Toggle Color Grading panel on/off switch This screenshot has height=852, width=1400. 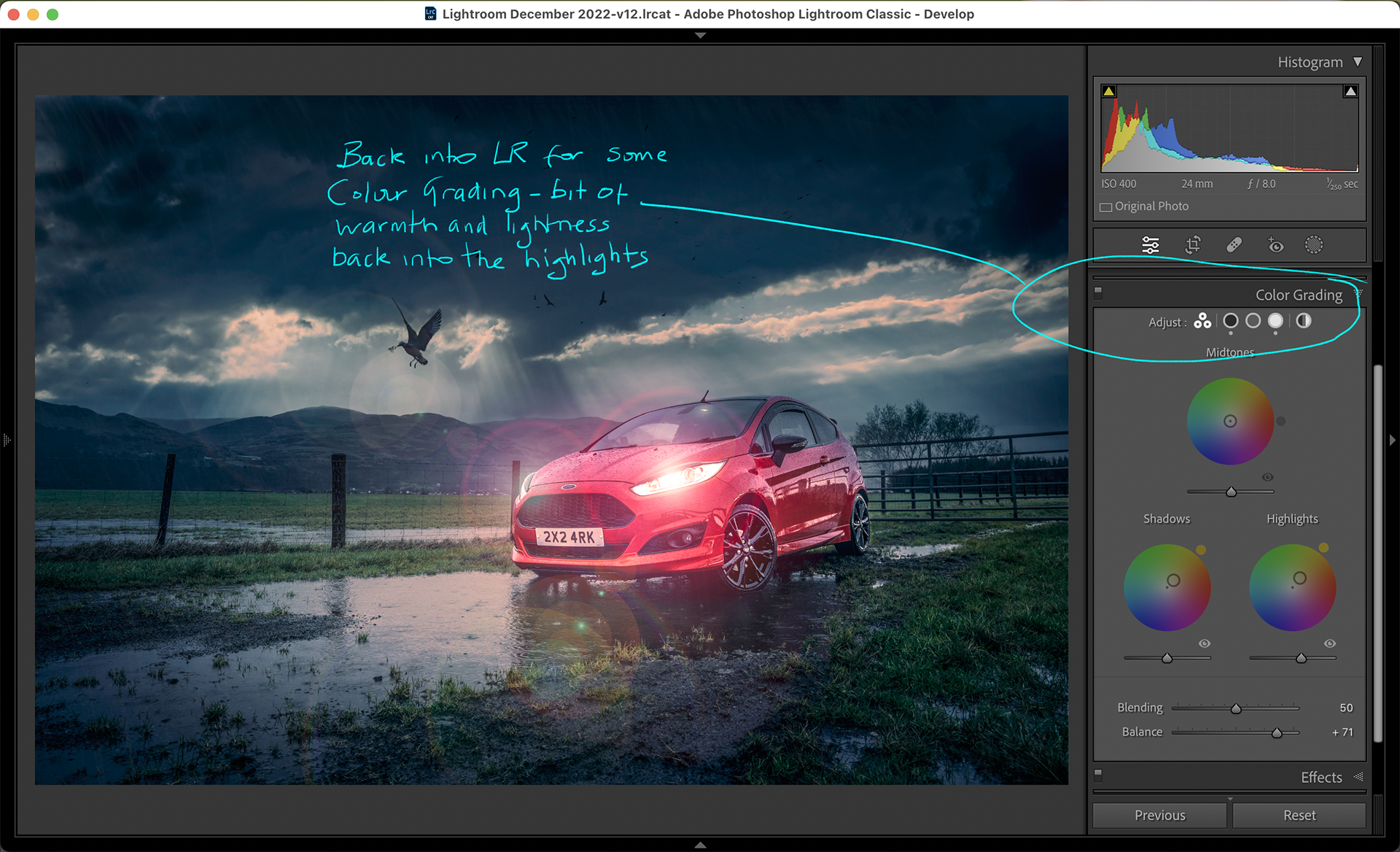click(1098, 292)
